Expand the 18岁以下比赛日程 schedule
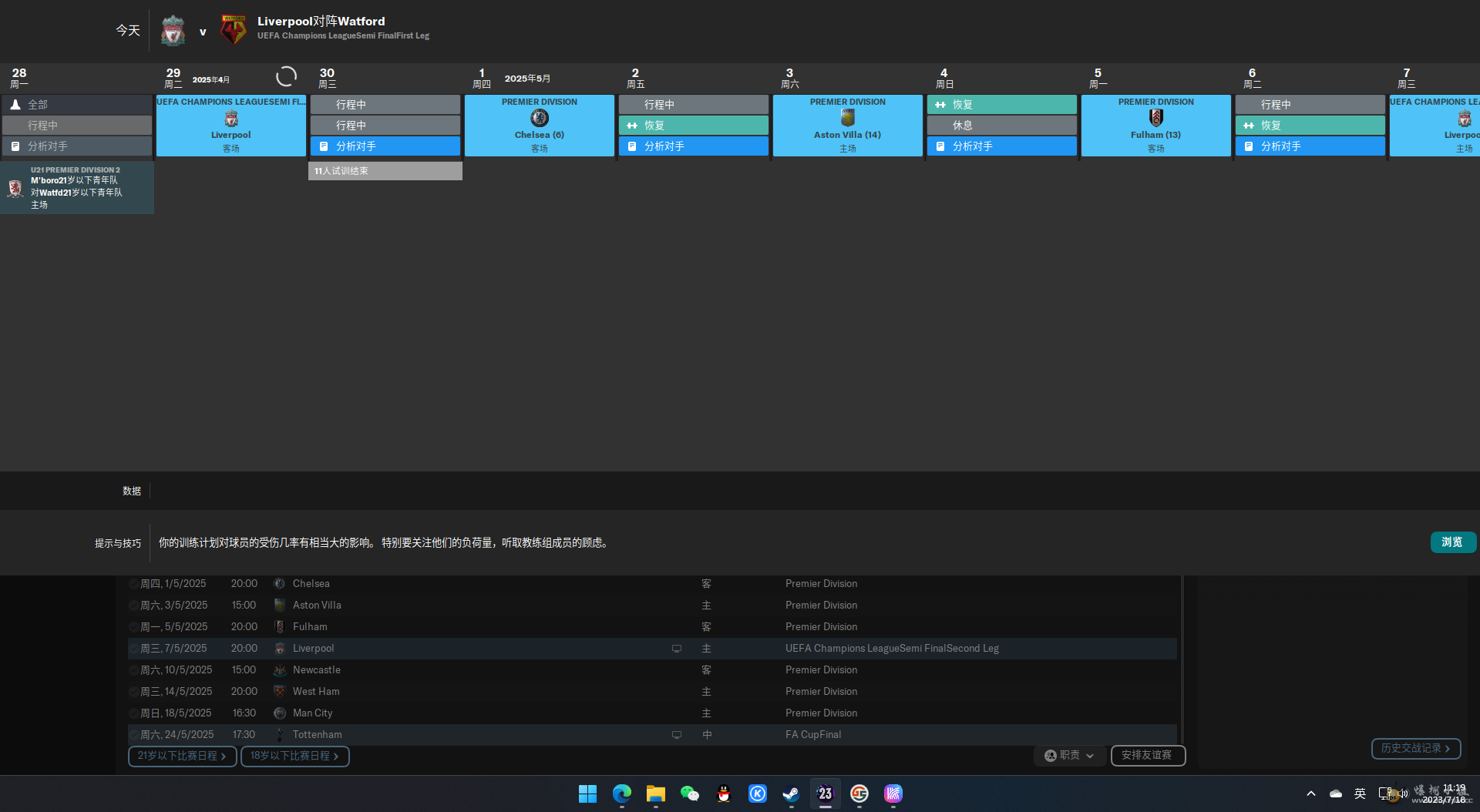The width and height of the screenshot is (1480, 812). [294, 757]
